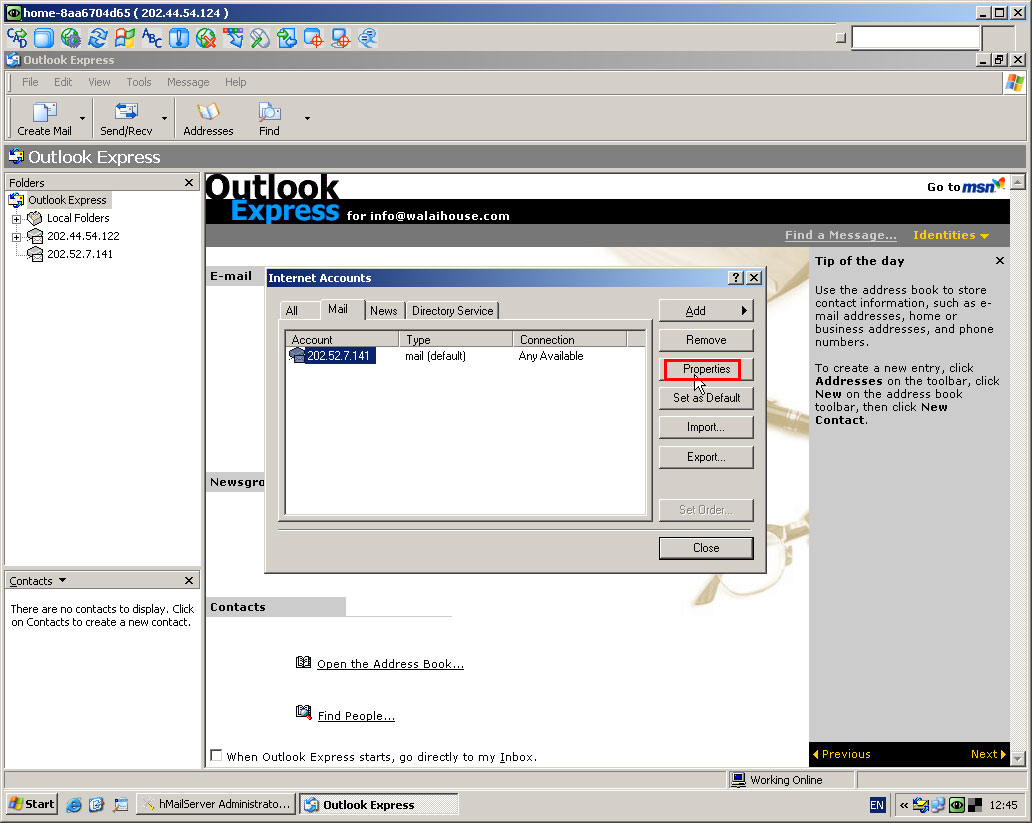Open the Address Book link
Image resolution: width=1032 pixels, height=823 pixels.
[x=390, y=664]
